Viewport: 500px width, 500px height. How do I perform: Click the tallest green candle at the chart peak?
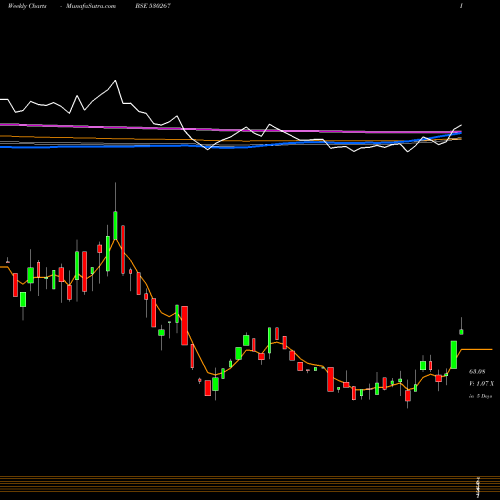115,225
